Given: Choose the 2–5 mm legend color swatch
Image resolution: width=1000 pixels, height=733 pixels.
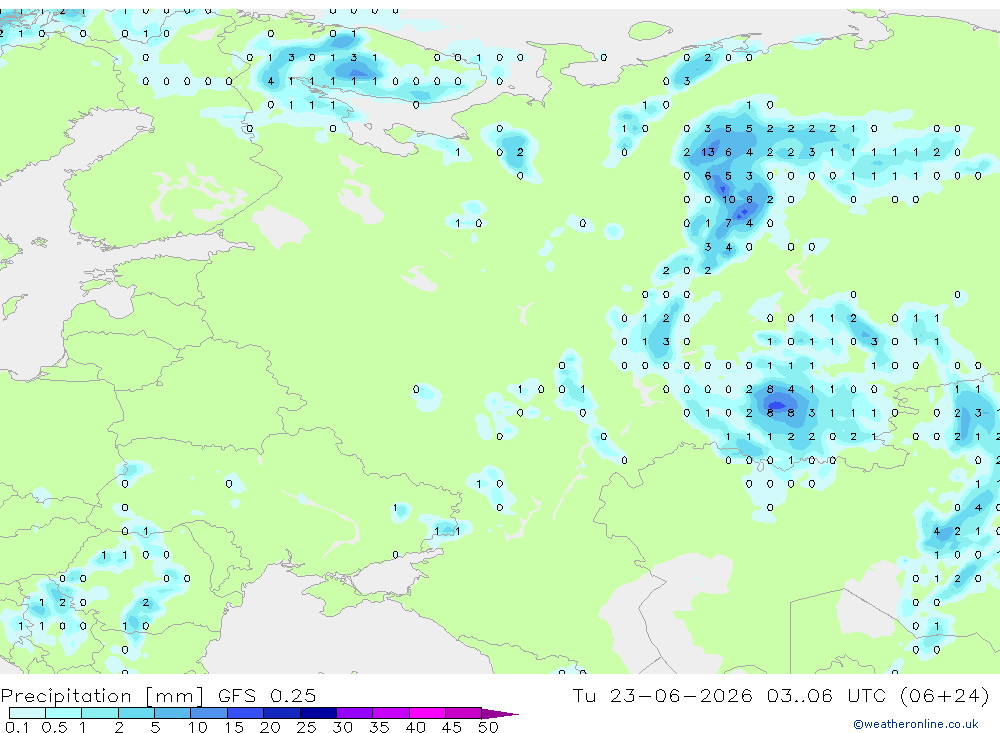Looking at the screenshot, I should [136, 713].
